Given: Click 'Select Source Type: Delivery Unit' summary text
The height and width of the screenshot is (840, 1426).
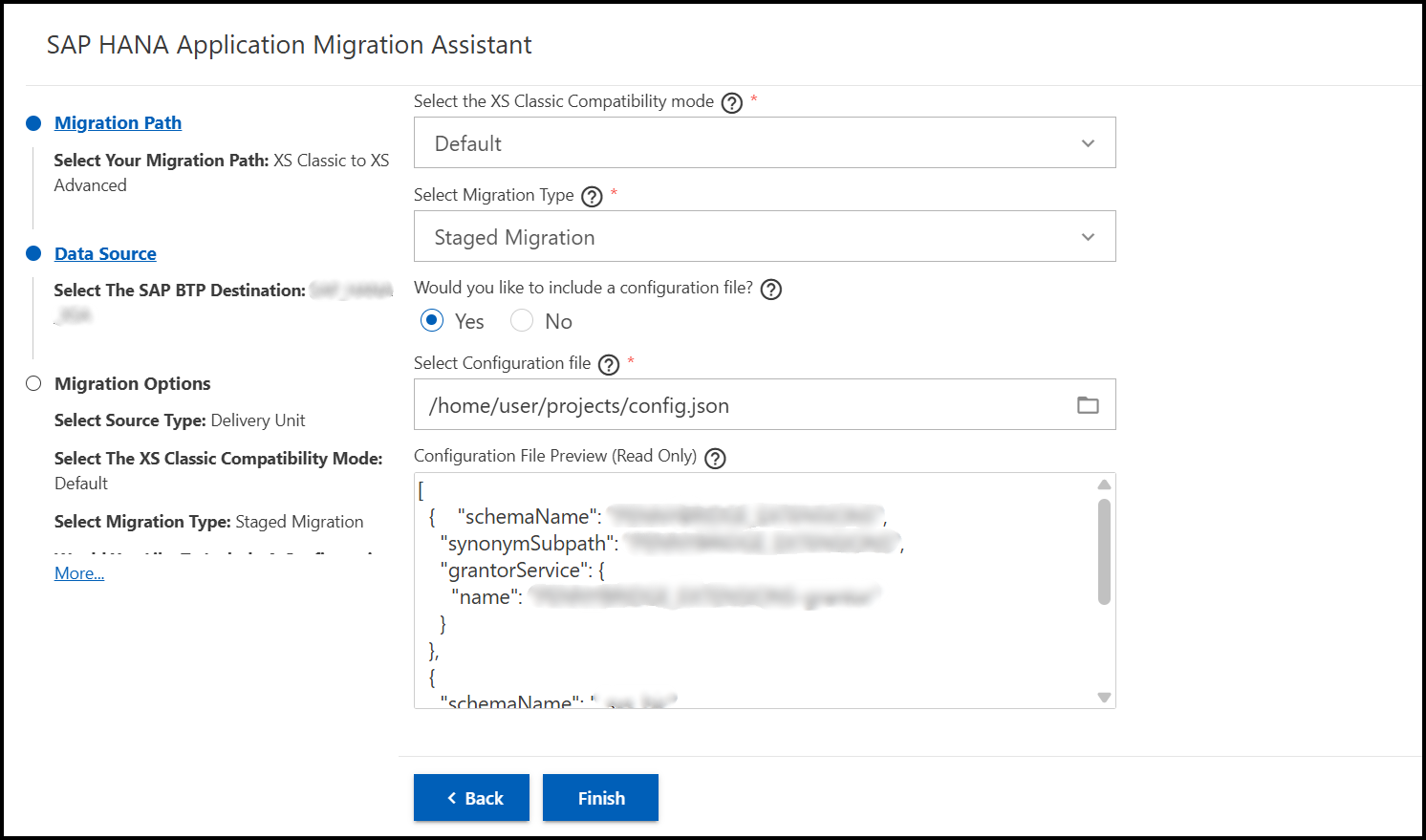Looking at the screenshot, I should coord(180,420).
